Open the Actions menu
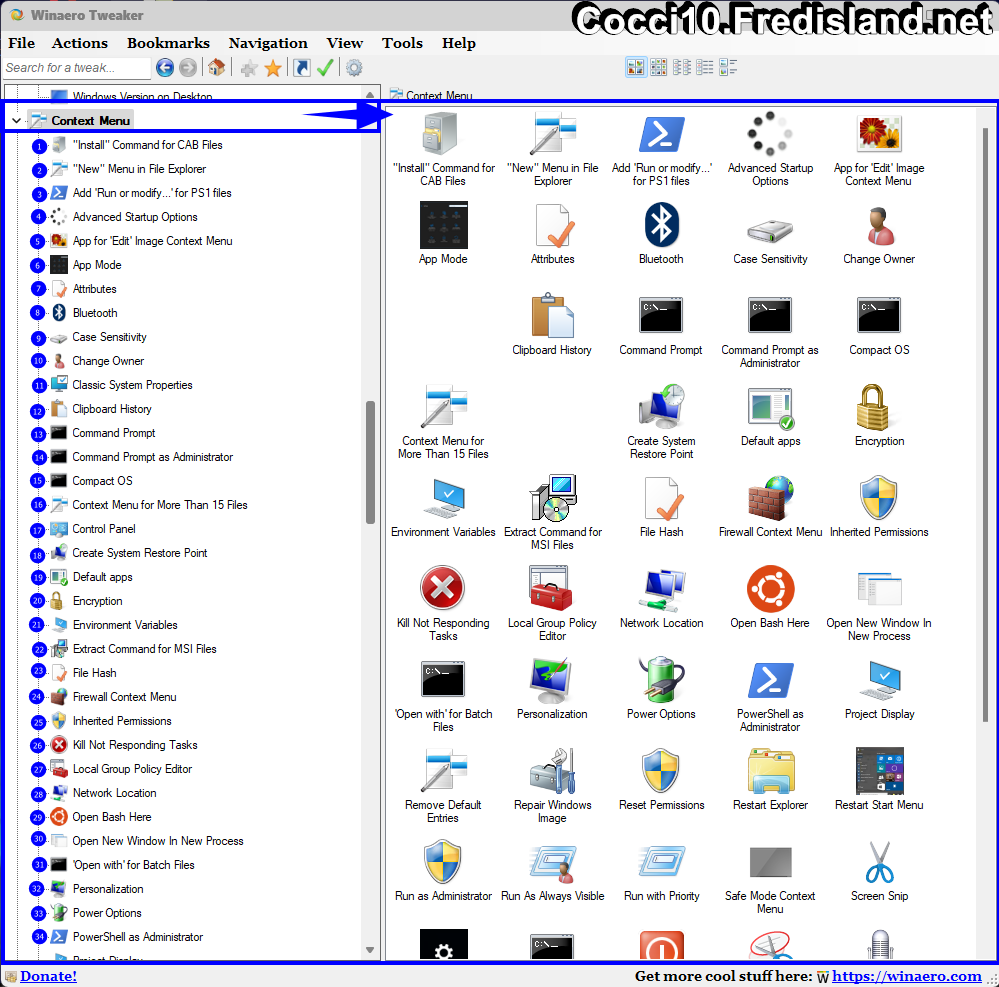The height and width of the screenshot is (987, 999). [x=80, y=43]
